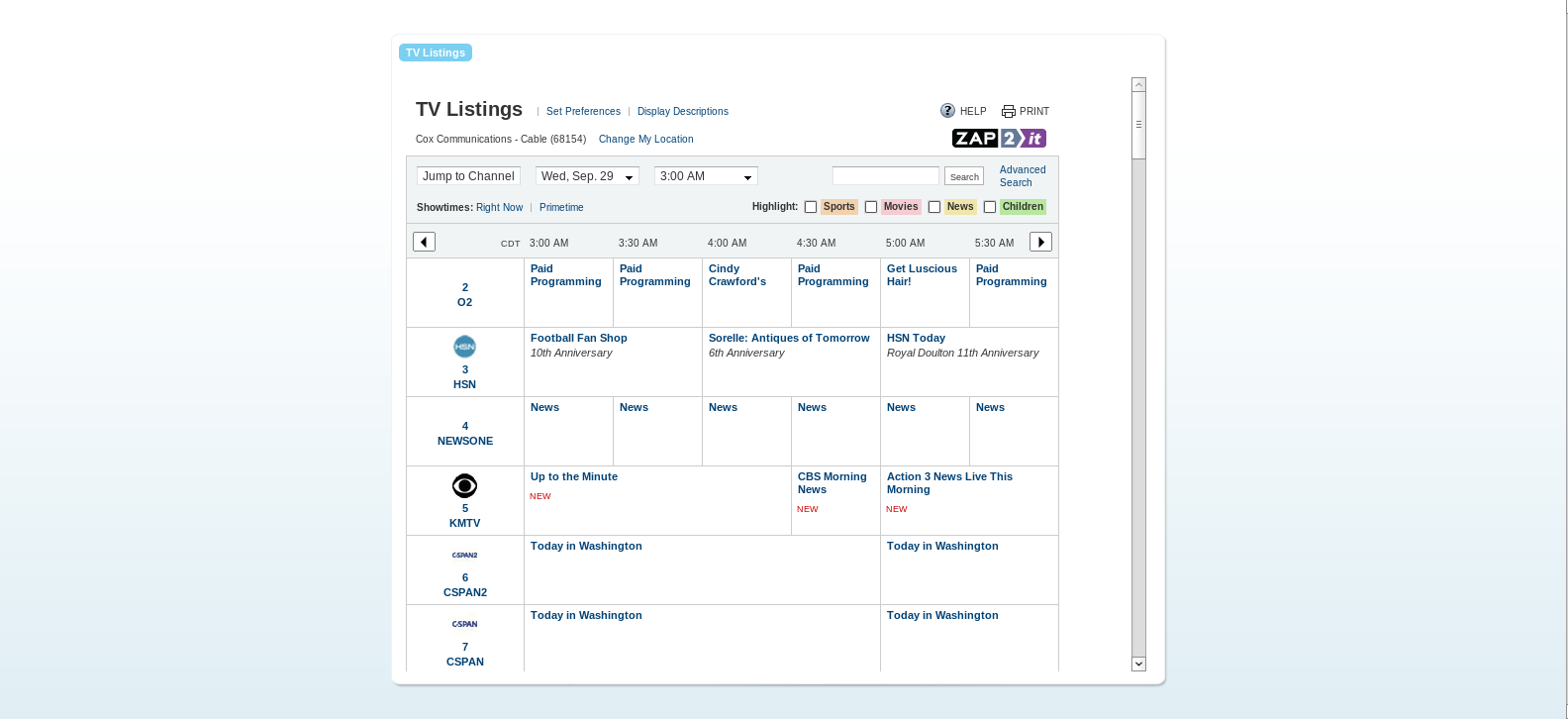Click the Zap2it logo
This screenshot has width=1568, height=719.
click(999, 138)
